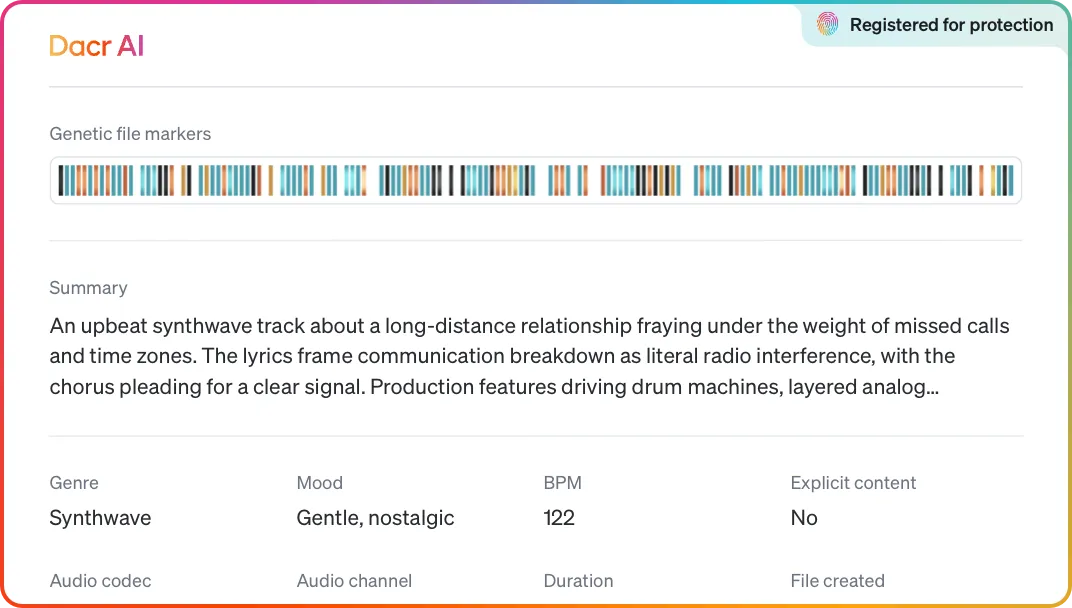Click the Summary section heading
The image size is (1072, 608).
[x=88, y=288]
